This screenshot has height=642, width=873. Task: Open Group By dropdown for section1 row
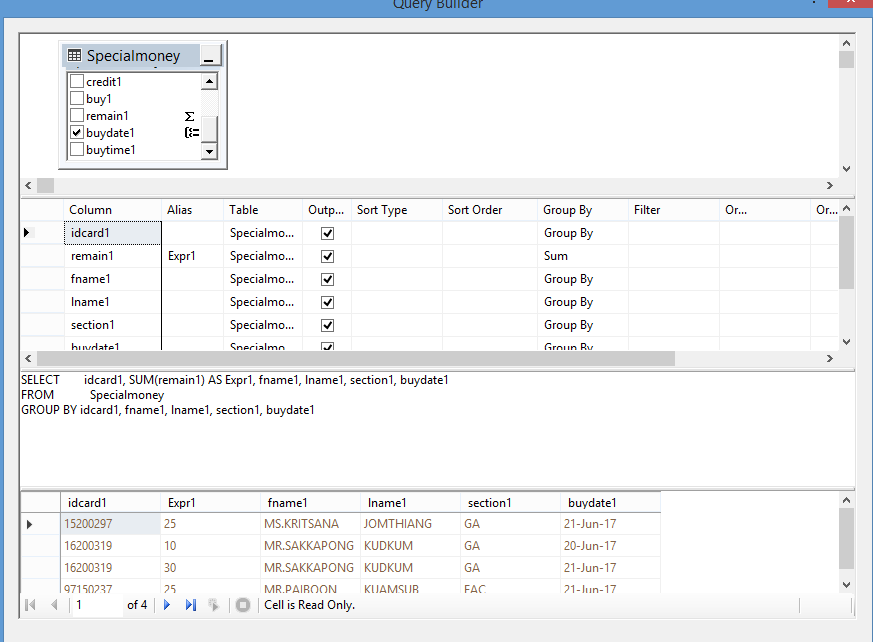tap(583, 325)
